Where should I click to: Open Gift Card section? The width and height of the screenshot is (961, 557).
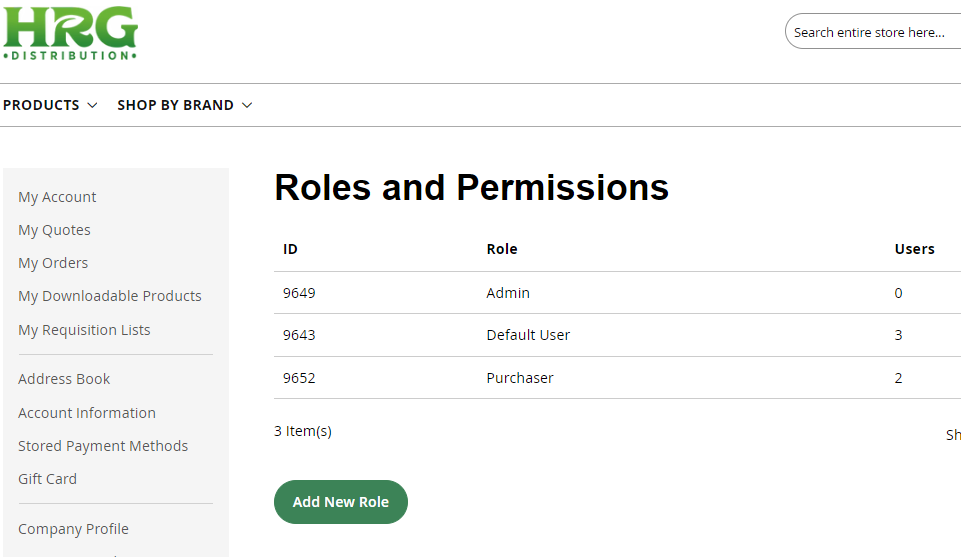[x=47, y=479]
